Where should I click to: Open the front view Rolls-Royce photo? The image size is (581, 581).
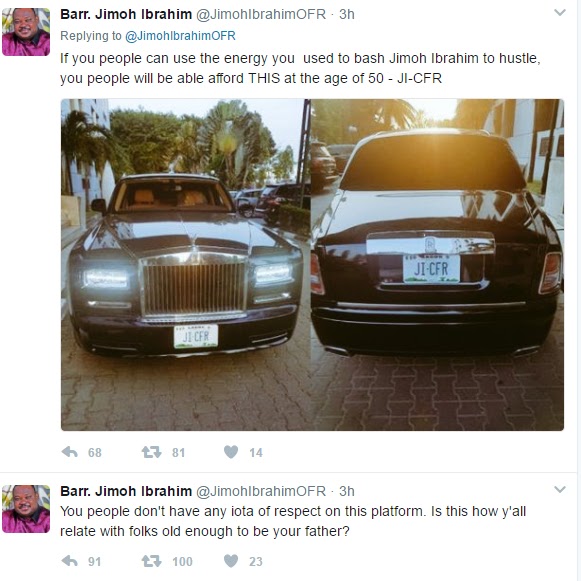click(186, 265)
